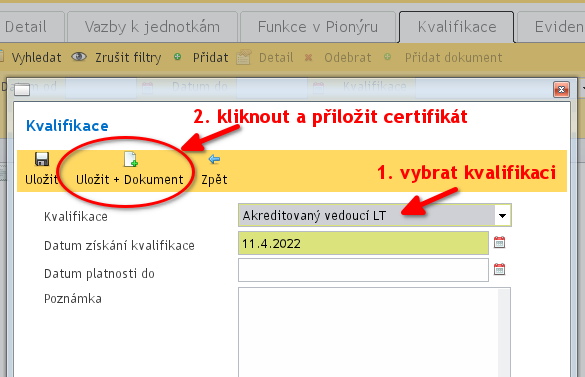
Task: Click the eye icon for Zrušit filtry
Action: coord(79,57)
